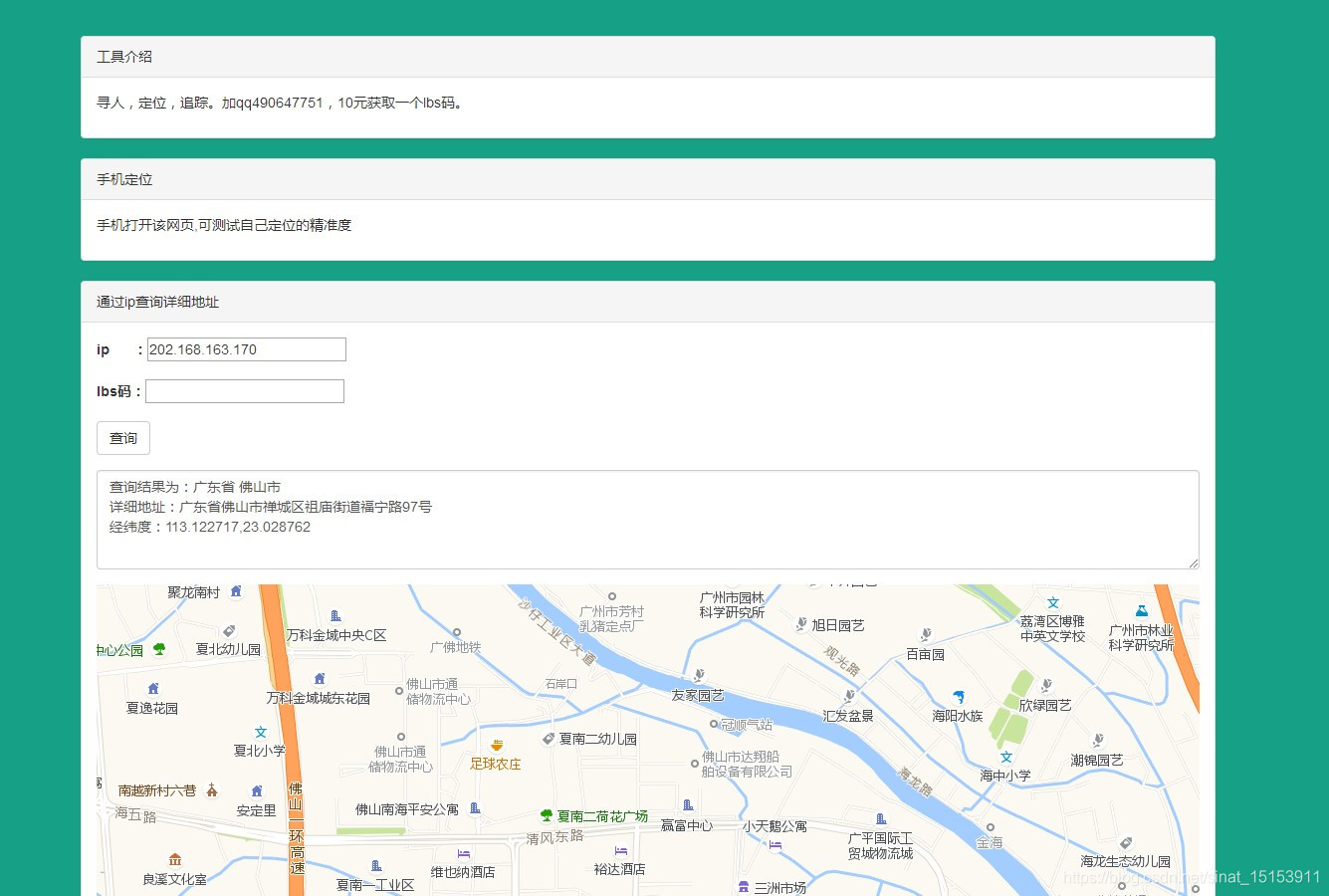The width and height of the screenshot is (1329, 896).
Task: Click the green tree icon beside 夏南二荷花广场
Action: pyautogui.click(x=547, y=815)
